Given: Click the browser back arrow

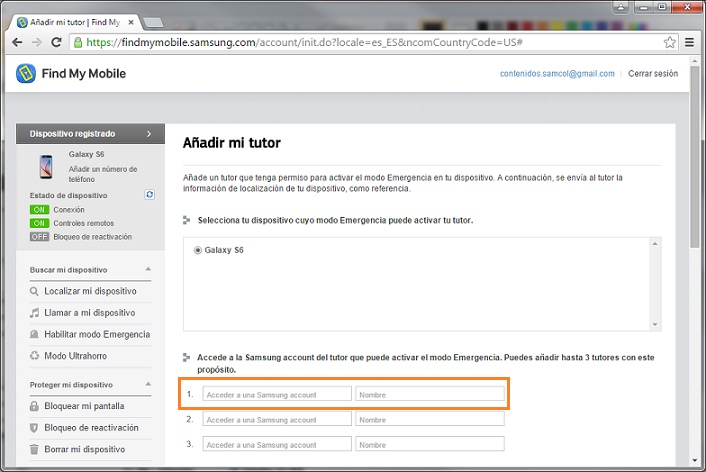Looking at the screenshot, I should coord(17,42).
